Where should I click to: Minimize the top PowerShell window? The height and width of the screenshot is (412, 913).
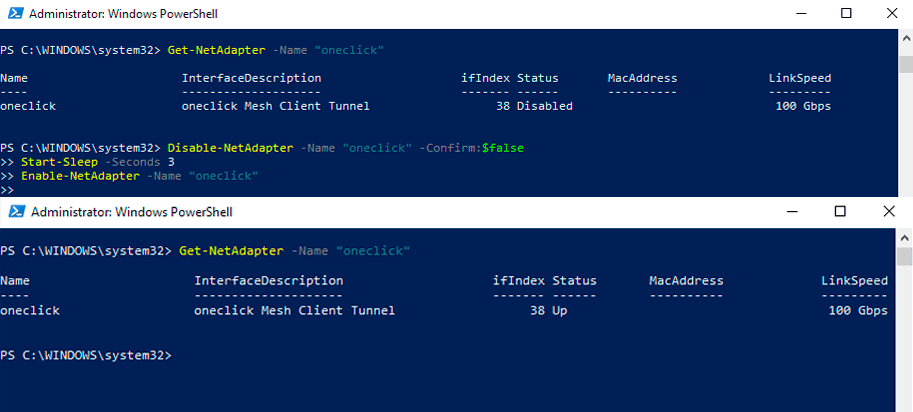point(799,14)
